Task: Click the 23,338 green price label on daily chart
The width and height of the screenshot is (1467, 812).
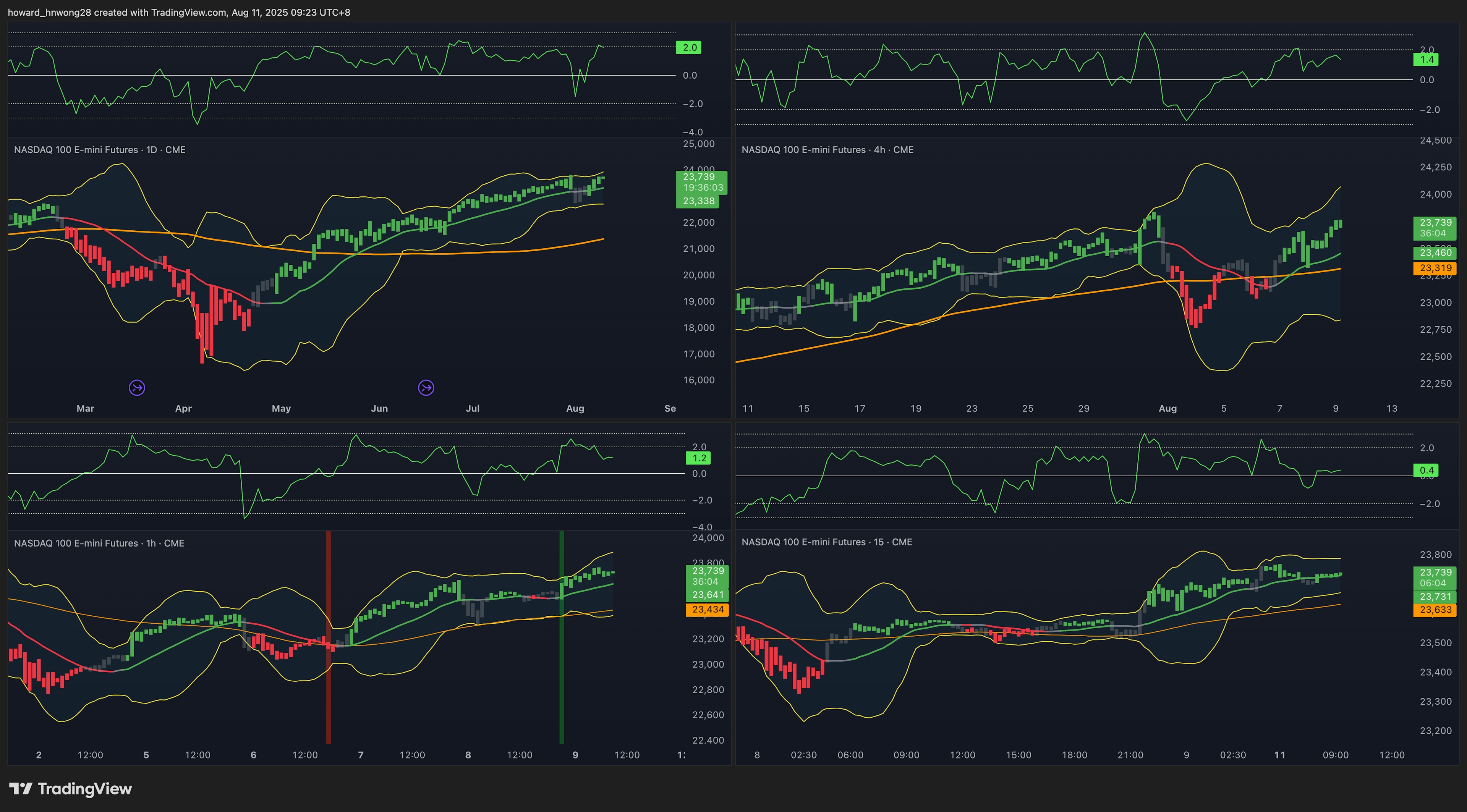Action: click(x=698, y=201)
